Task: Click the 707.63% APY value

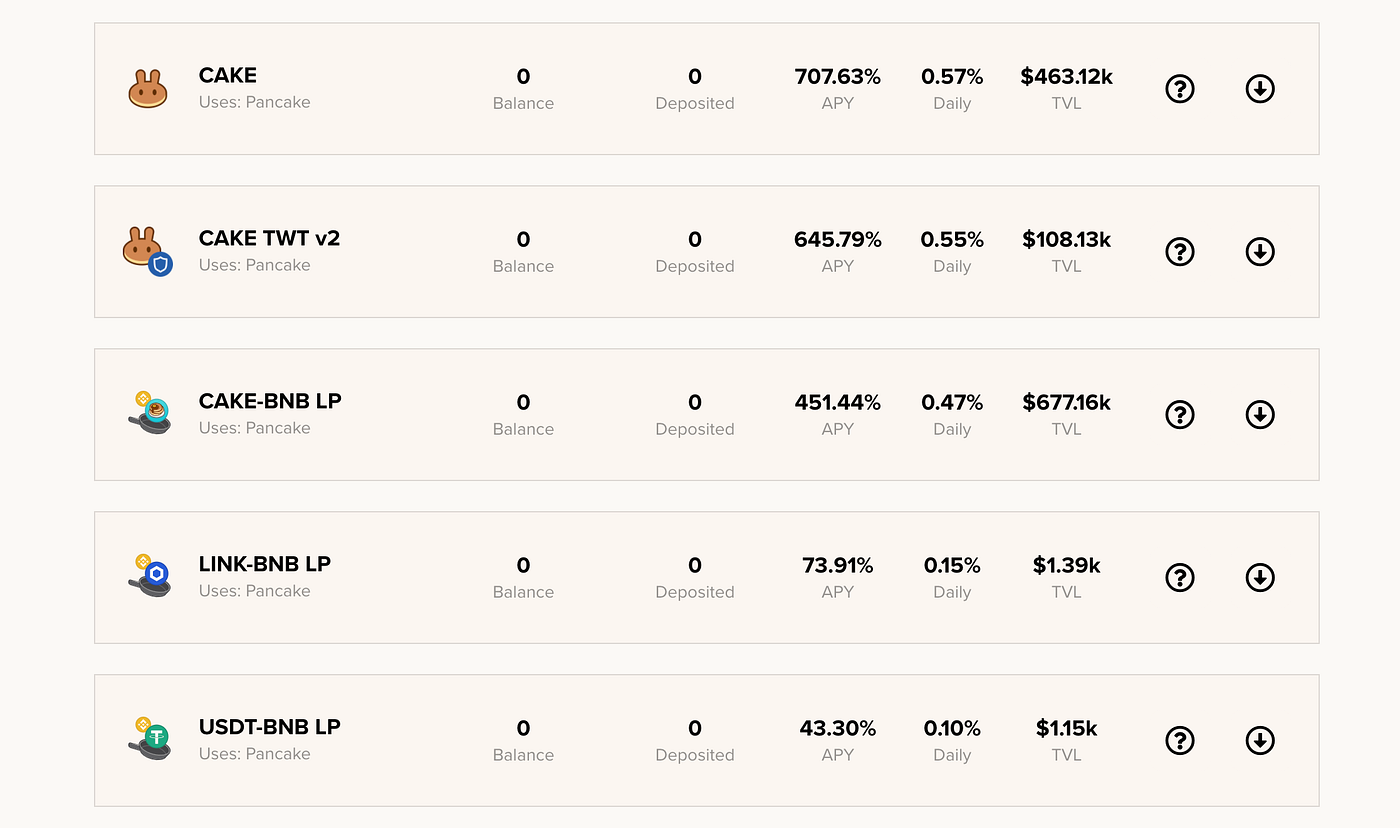Action: tap(837, 77)
